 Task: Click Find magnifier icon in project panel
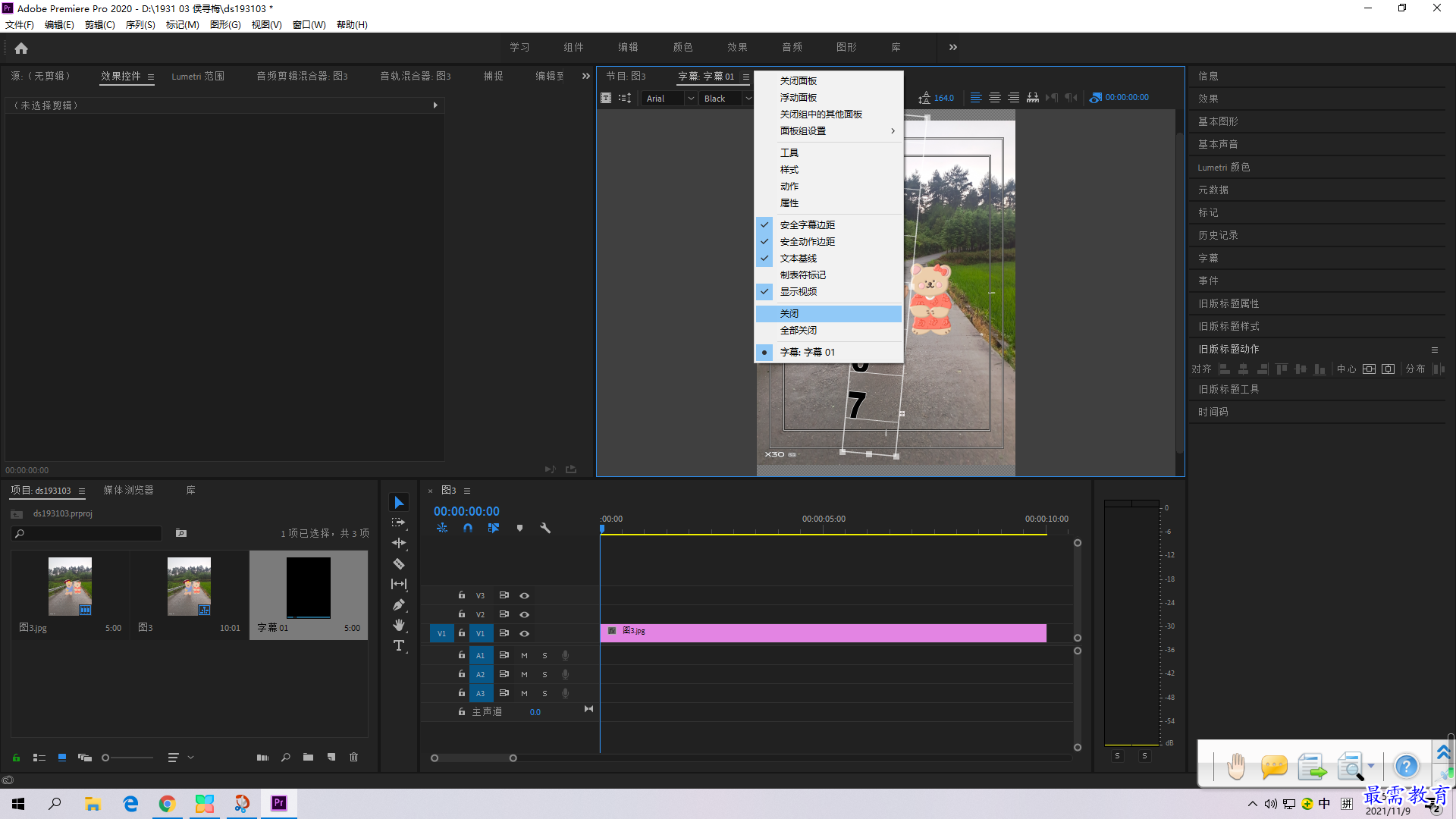[x=286, y=757]
